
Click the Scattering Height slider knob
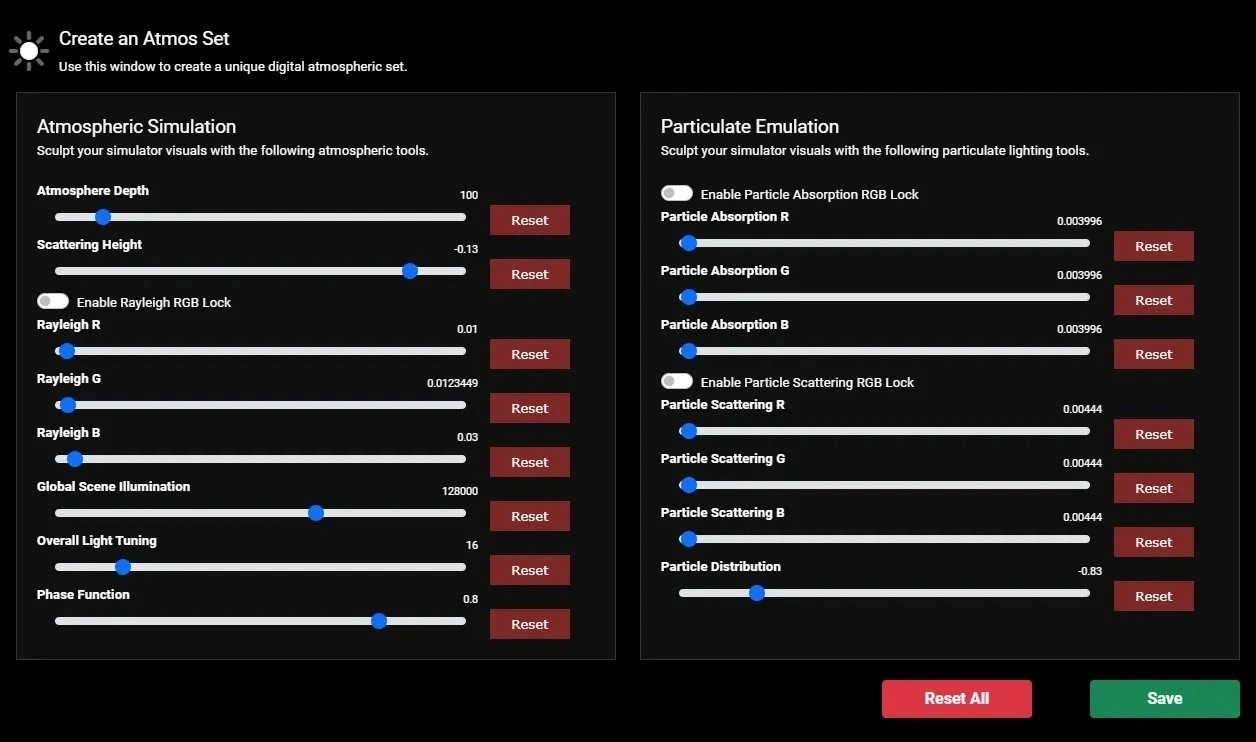coord(409,271)
